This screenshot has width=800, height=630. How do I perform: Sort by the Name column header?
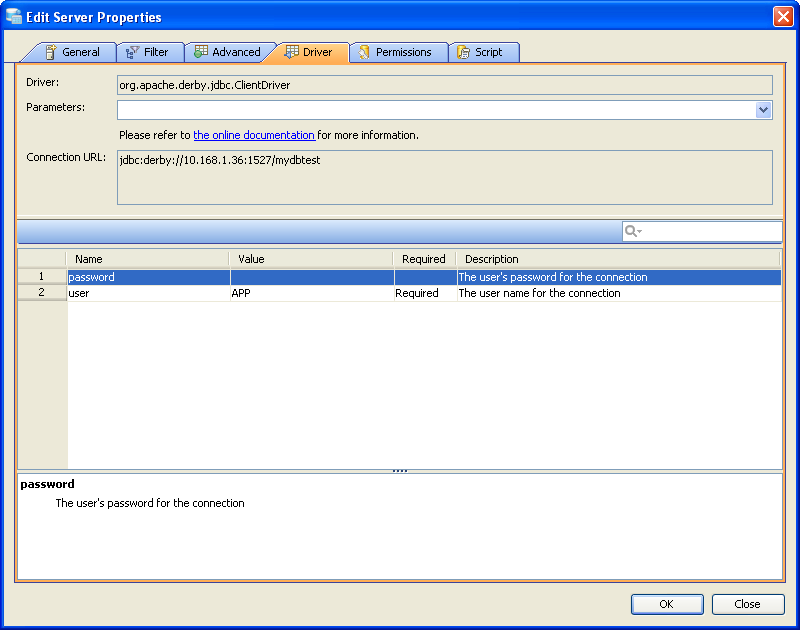148,259
